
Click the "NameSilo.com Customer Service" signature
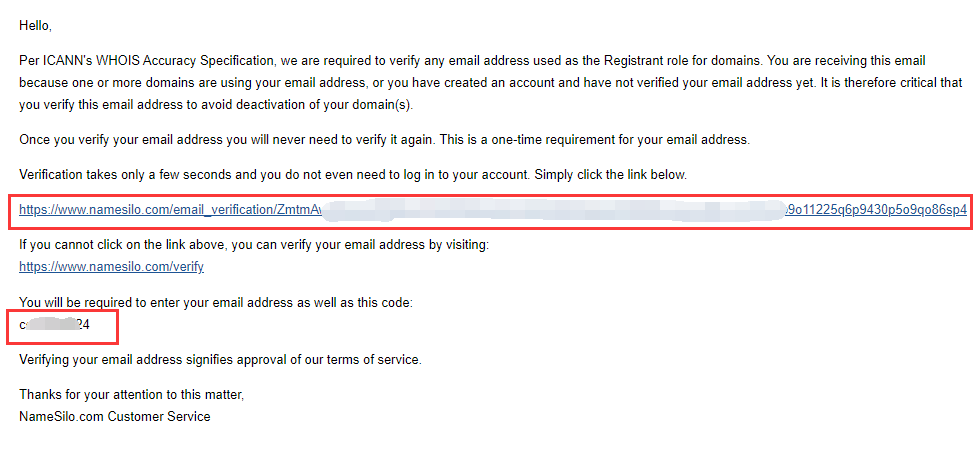(115, 416)
